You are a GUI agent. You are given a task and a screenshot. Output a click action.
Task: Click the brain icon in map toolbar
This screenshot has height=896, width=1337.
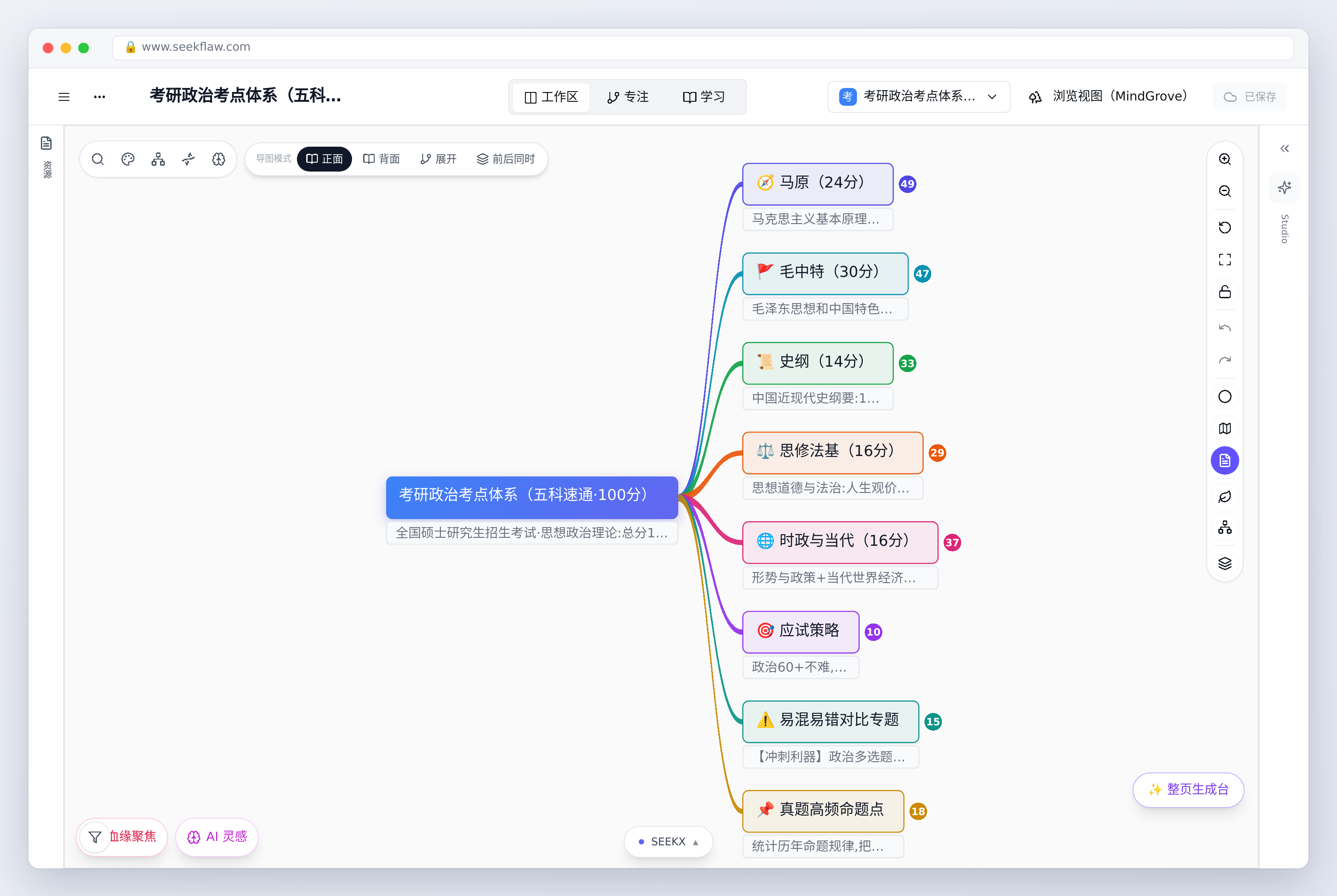(x=219, y=159)
